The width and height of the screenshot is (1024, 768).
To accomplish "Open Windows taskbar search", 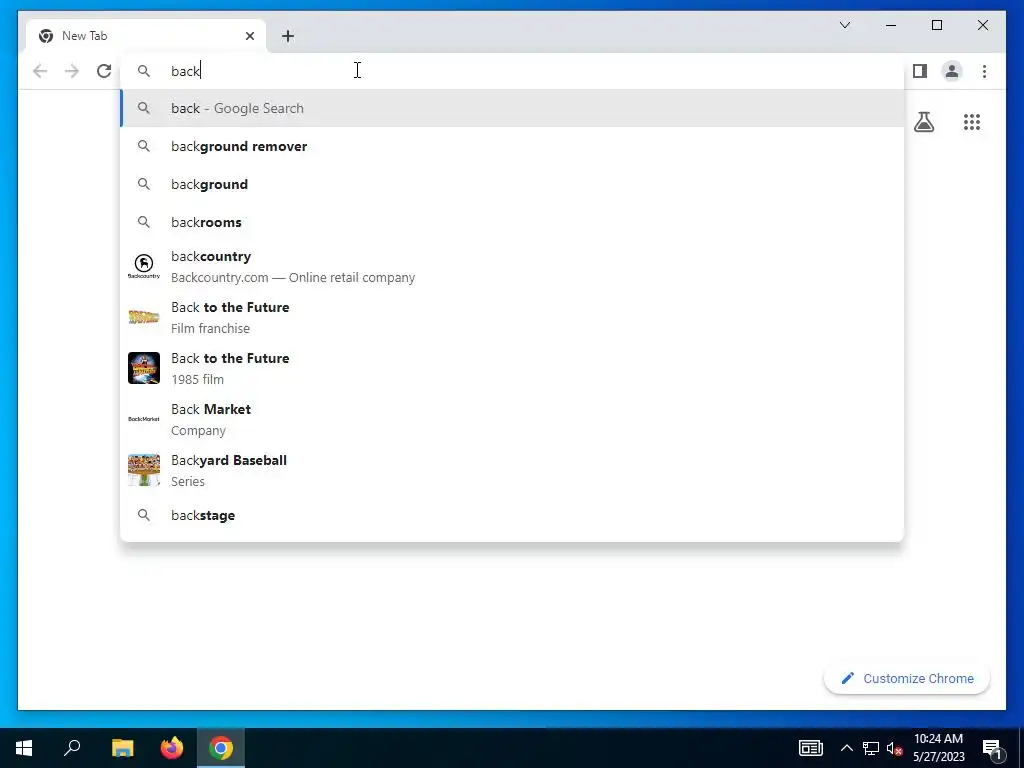I will (72, 748).
